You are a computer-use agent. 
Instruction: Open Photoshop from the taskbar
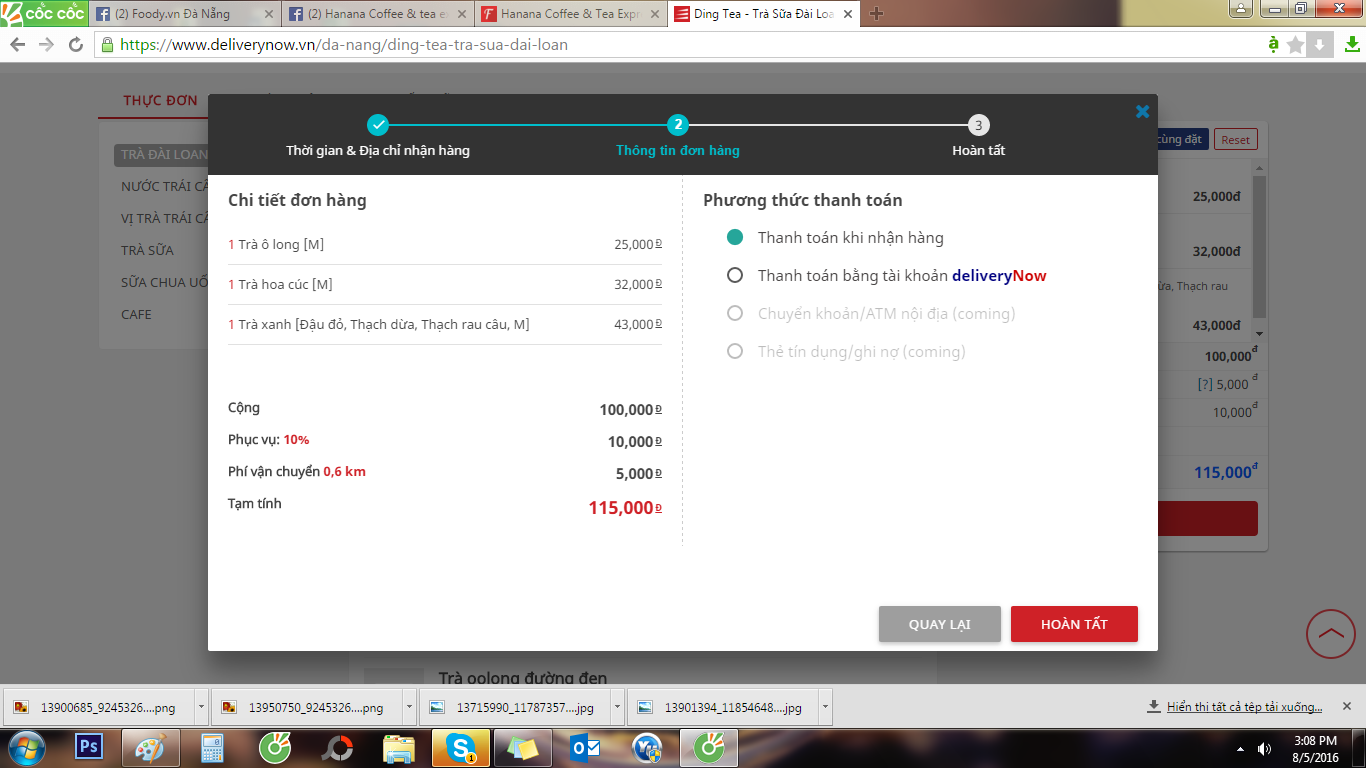[x=89, y=747]
